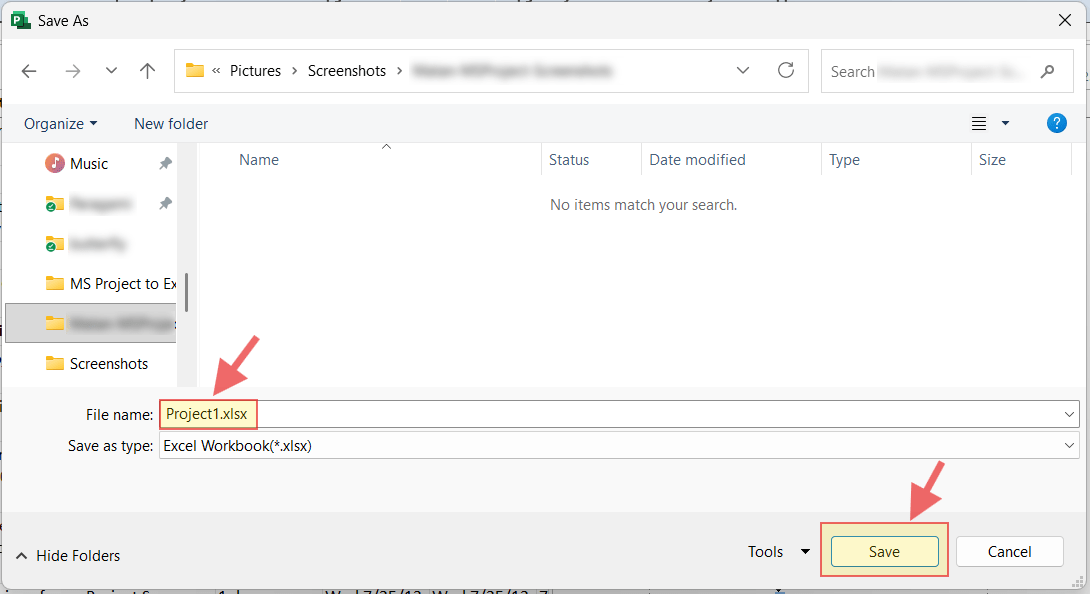Open the Tools dropdown
Viewport: 1090px width, 594px height.
coord(779,551)
